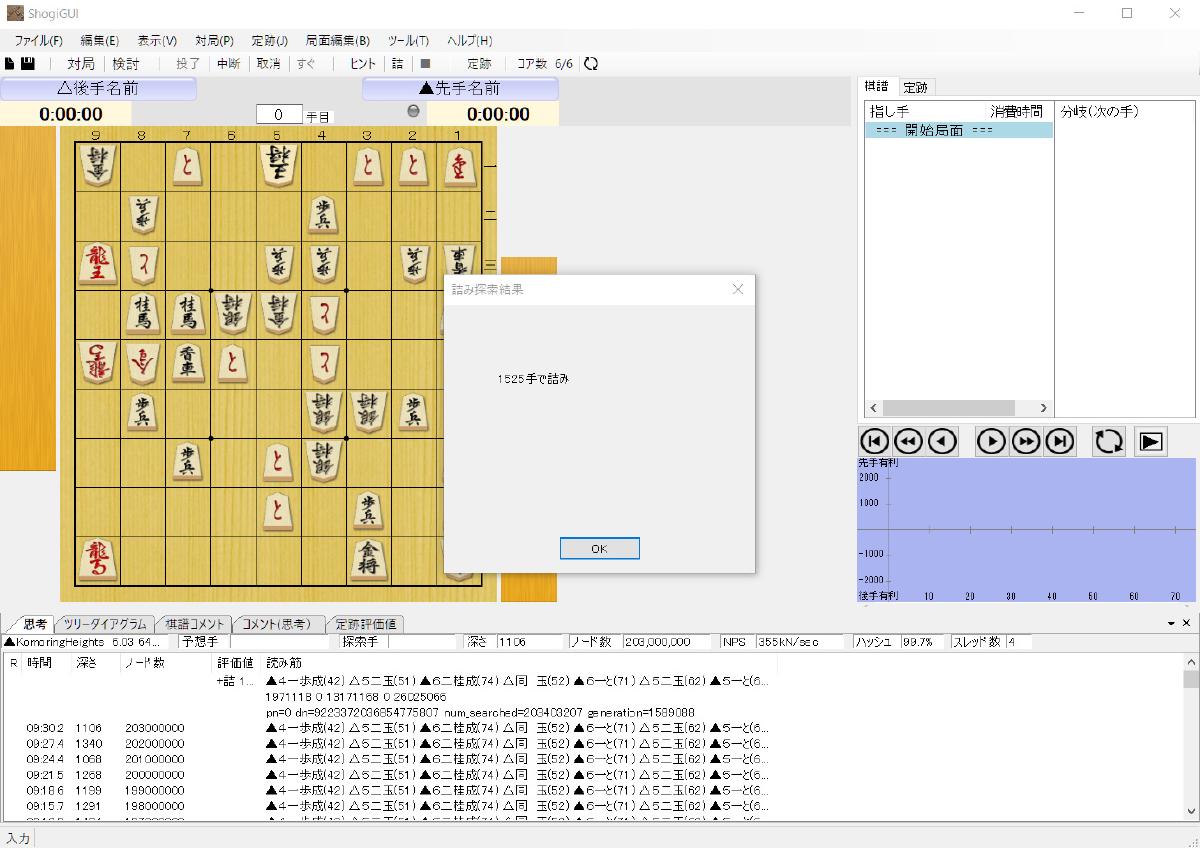Screen dimensions: 1200x848
Task: Start auto-replay with the boxed play icon
Action: tap(1151, 441)
